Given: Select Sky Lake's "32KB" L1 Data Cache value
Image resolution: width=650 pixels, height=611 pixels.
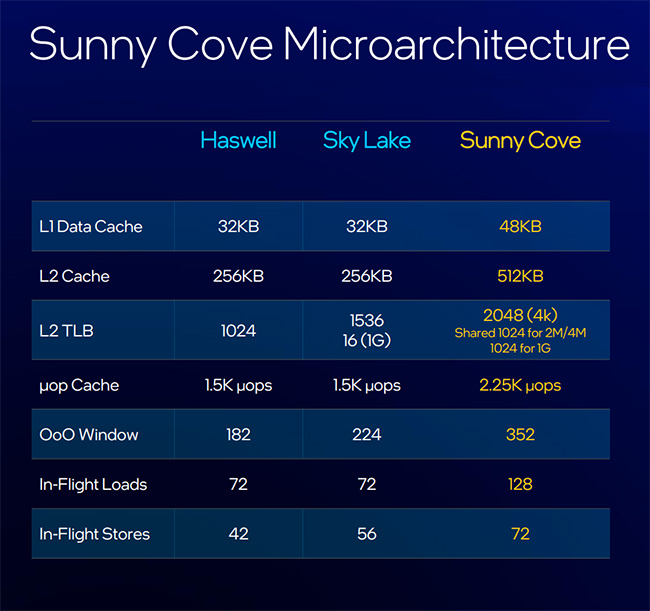Looking at the screenshot, I should tap(367, 226).
